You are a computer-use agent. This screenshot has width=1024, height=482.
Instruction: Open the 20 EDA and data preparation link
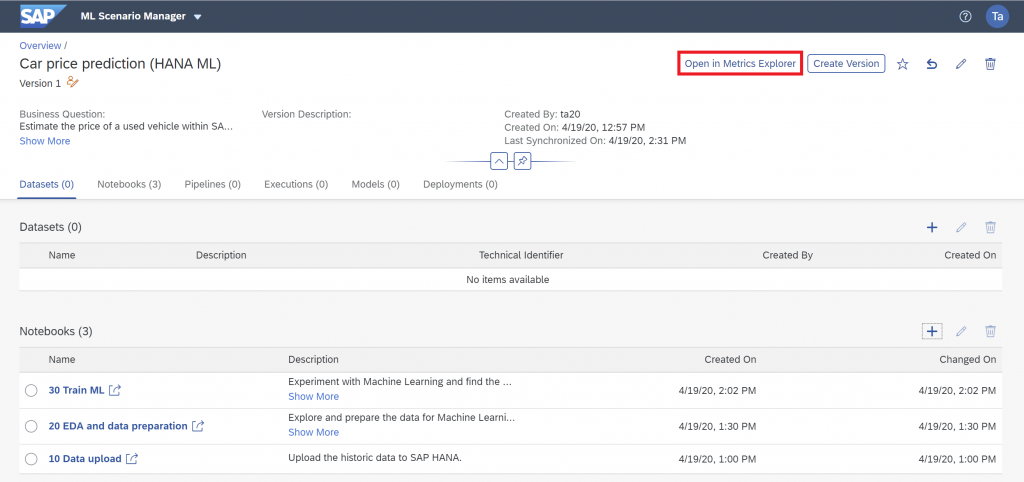[118, 426]
